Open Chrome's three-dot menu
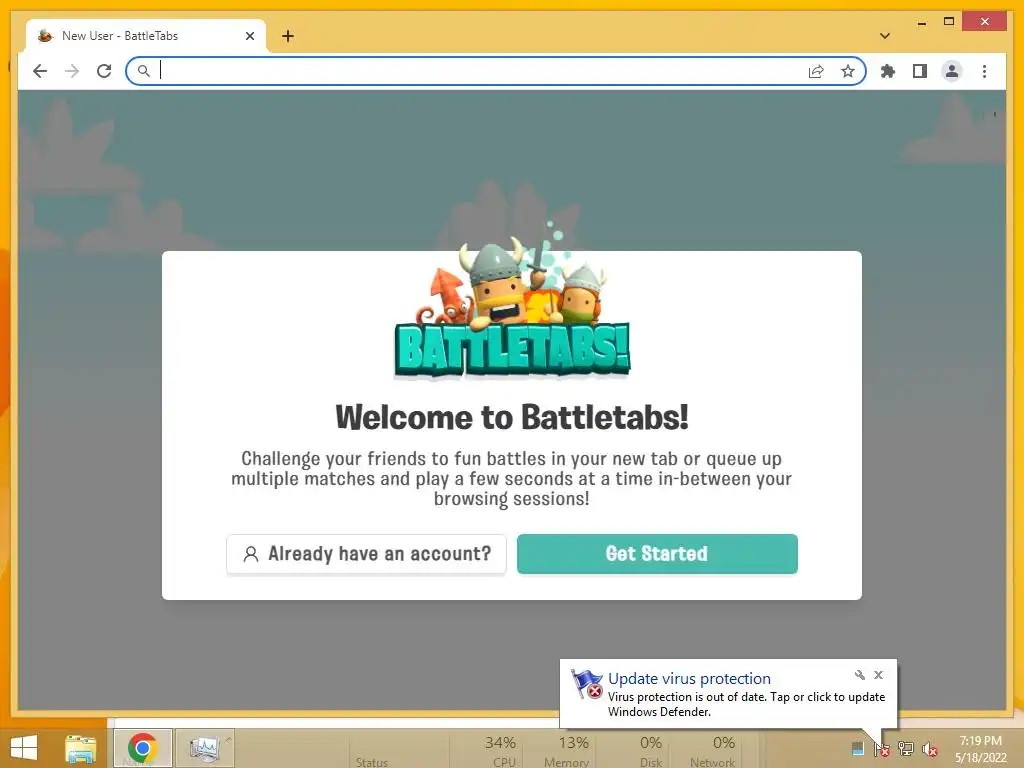 tap(984, 71)
